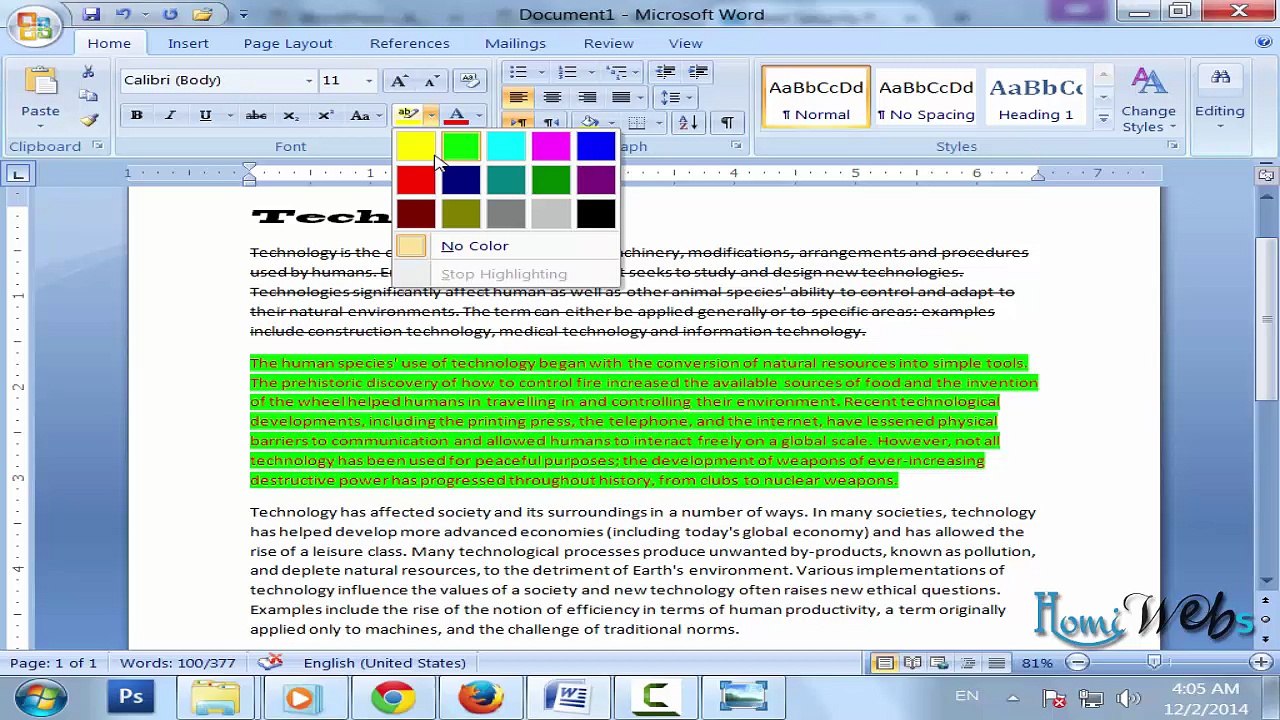Image resolution: width=1280 pixels, height=720 pixels.
Task: Show paragraph marks with pilcrow icon
Action: pos(727,122)
